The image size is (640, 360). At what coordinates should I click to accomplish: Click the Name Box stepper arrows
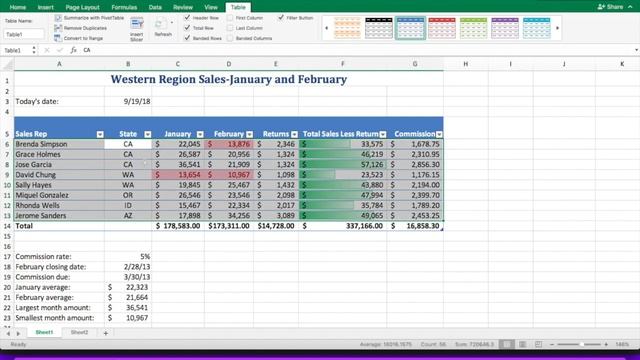click(x=34, y=50)
